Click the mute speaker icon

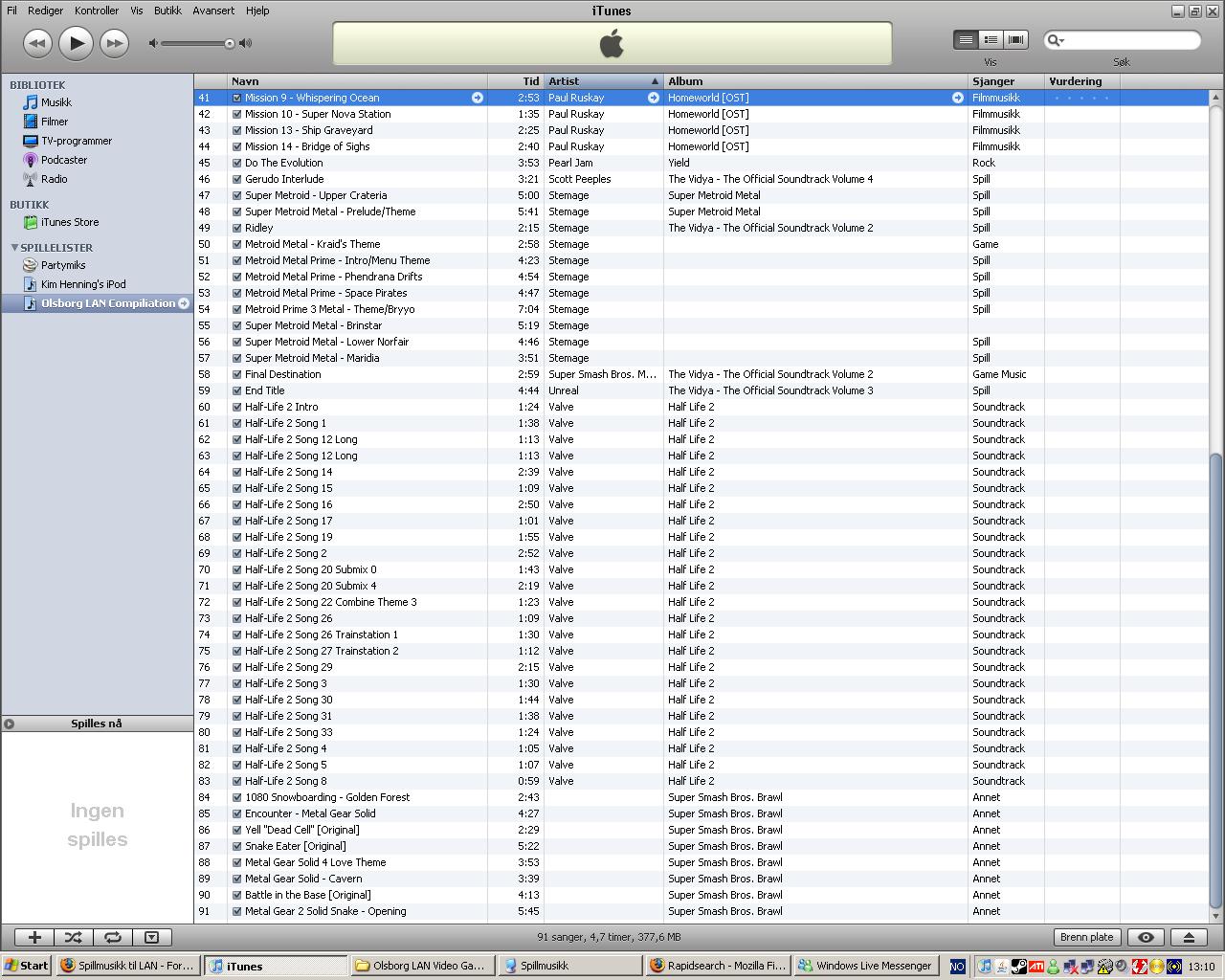[x=153, y=43]
